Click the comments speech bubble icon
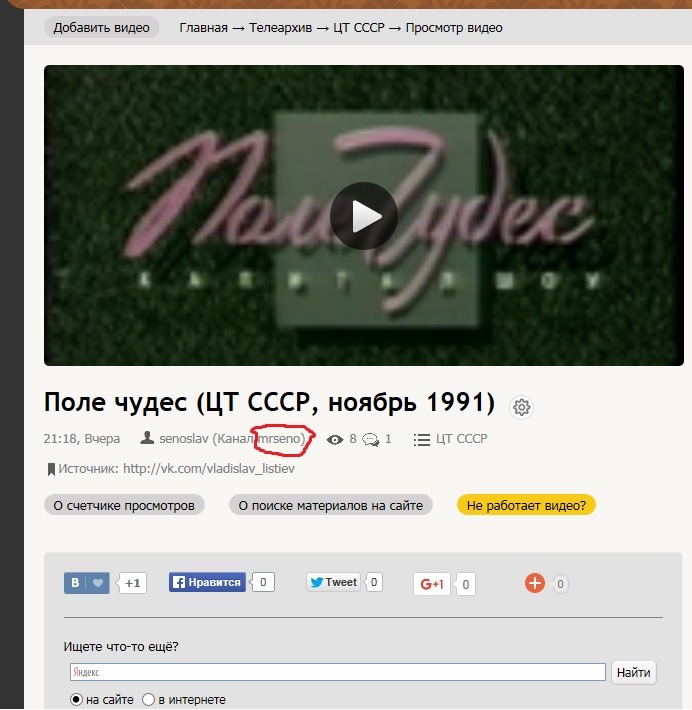This screenshot has width=692, height=710. (371, 439)
